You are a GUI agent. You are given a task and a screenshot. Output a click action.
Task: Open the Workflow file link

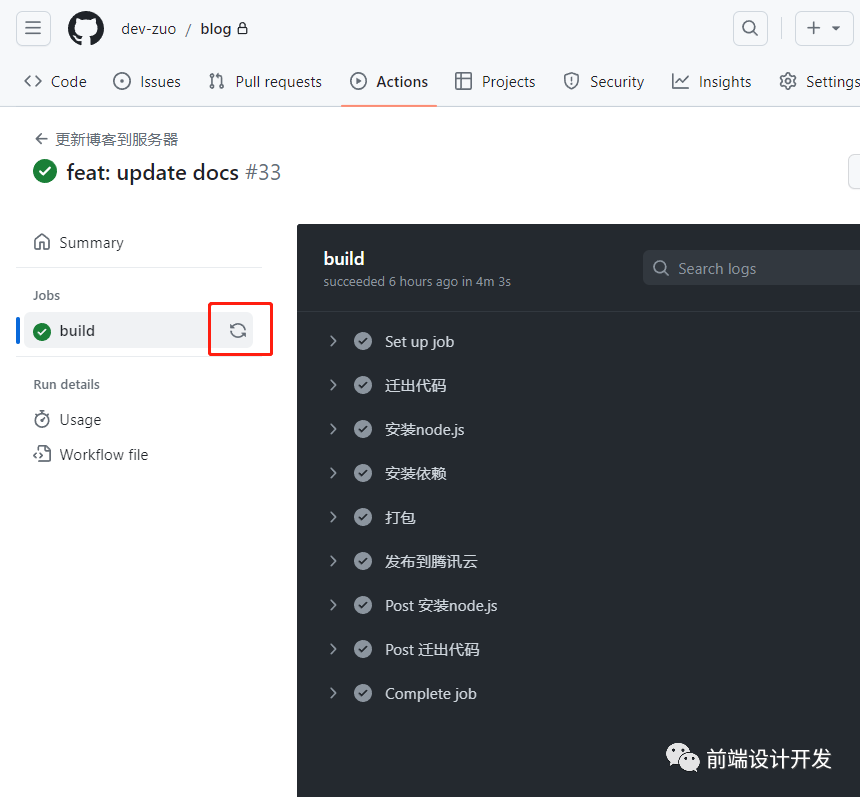tap(91, 455)
